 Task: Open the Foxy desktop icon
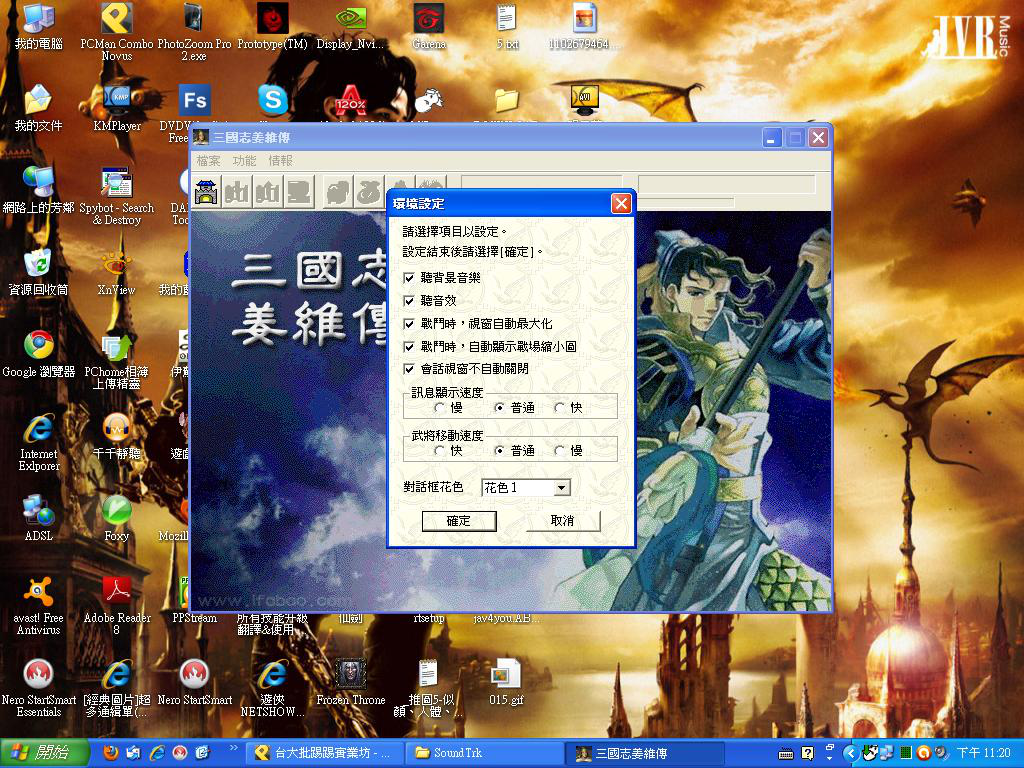tap(117, 510)
